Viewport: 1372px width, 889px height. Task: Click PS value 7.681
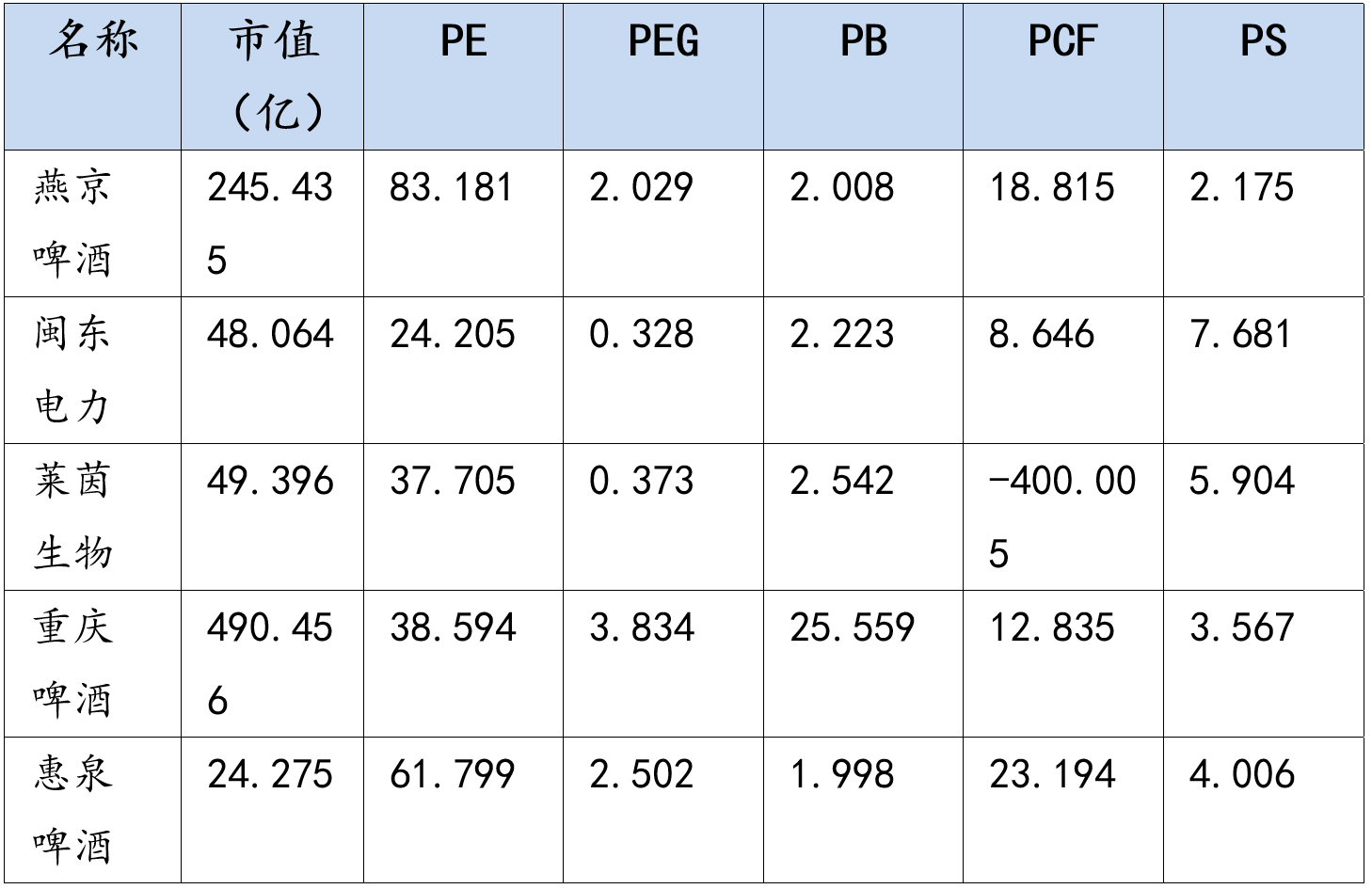(x=1241, y=334)
